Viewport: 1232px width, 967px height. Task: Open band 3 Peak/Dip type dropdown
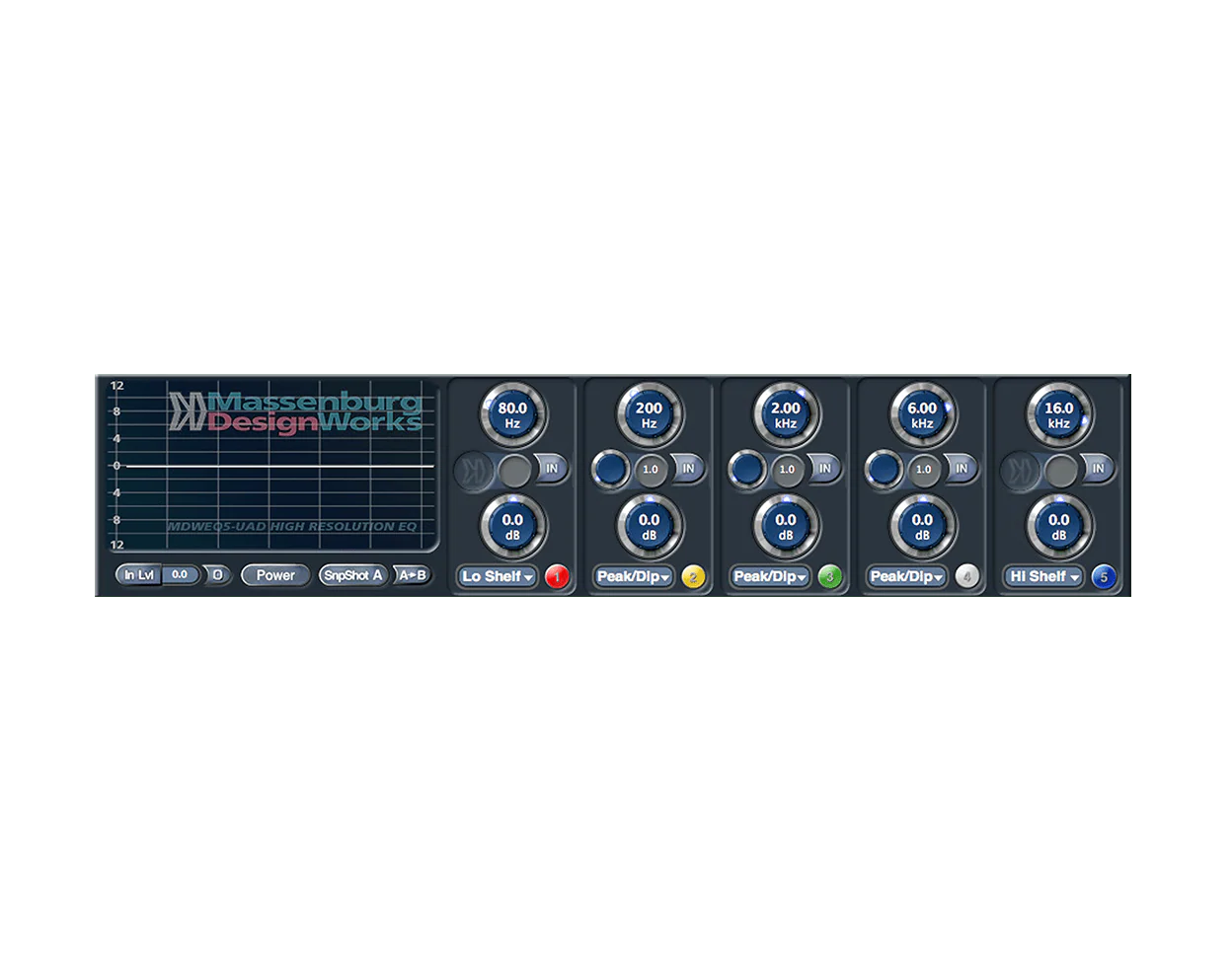point(770,577)
